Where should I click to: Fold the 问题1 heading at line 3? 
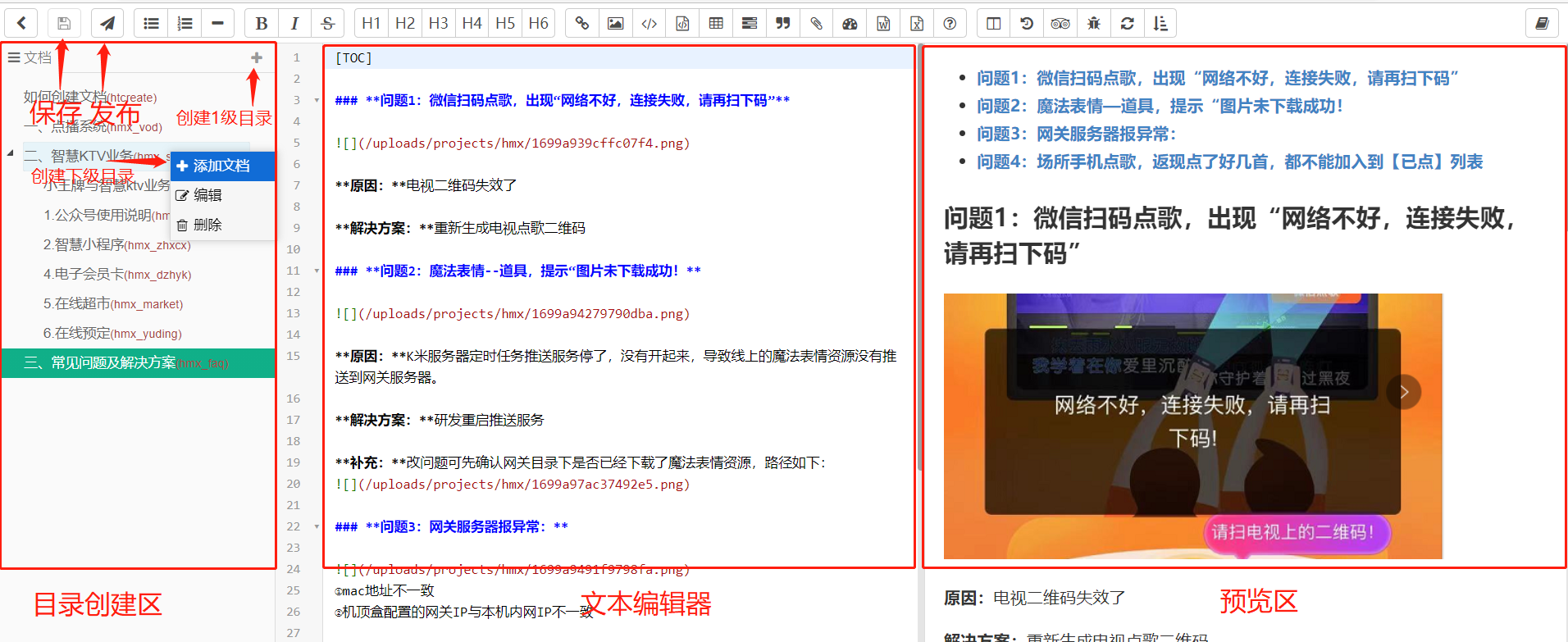pos(317,100)
